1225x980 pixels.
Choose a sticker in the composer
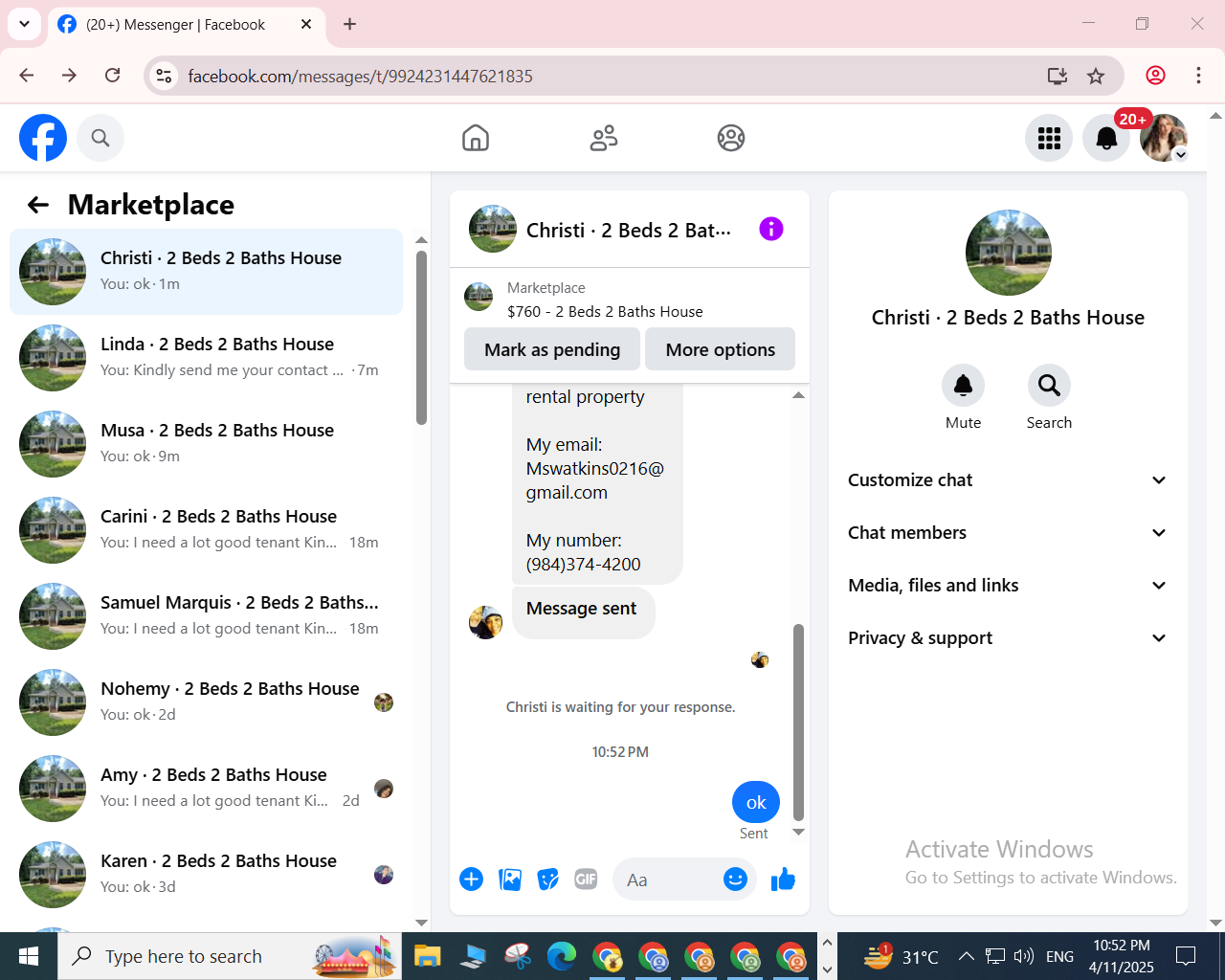[x=548, y=880]
